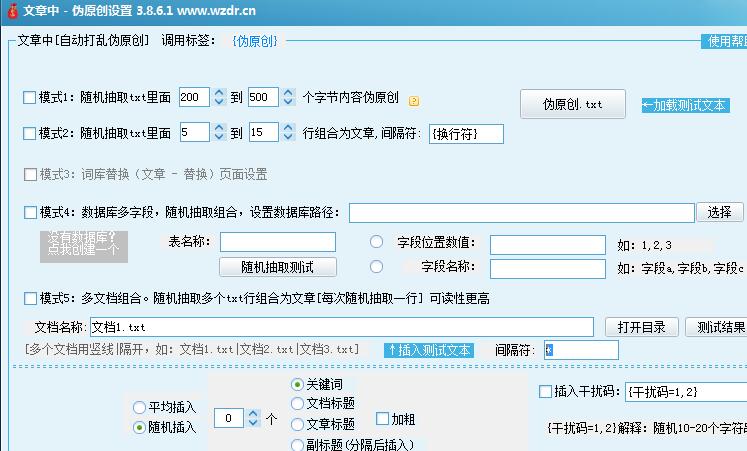Focus mode 5 间隔符 input field
This screenshot has height=451, width=747.
581,350
